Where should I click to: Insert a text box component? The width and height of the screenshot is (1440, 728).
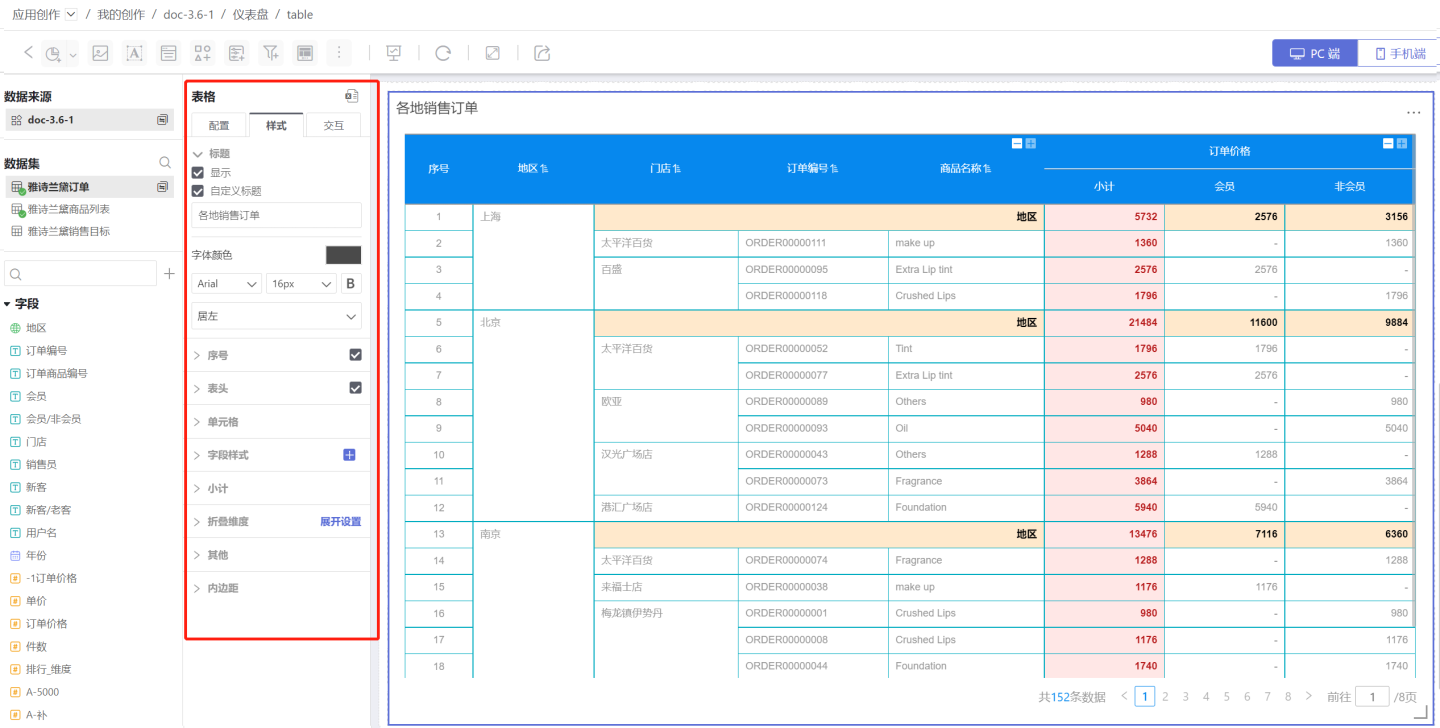tap(134, 53)
